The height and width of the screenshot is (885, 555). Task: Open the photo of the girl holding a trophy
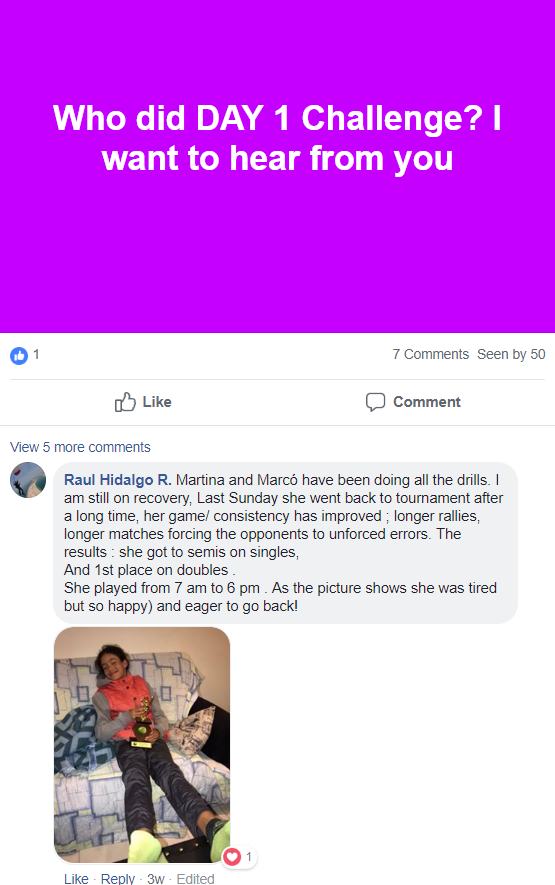click(x=142, y=744)
